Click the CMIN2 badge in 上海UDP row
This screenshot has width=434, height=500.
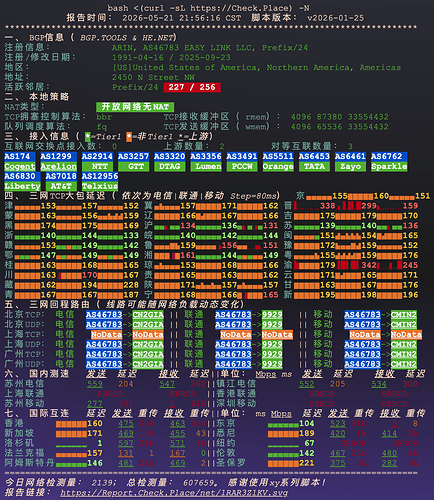point(404,344)
